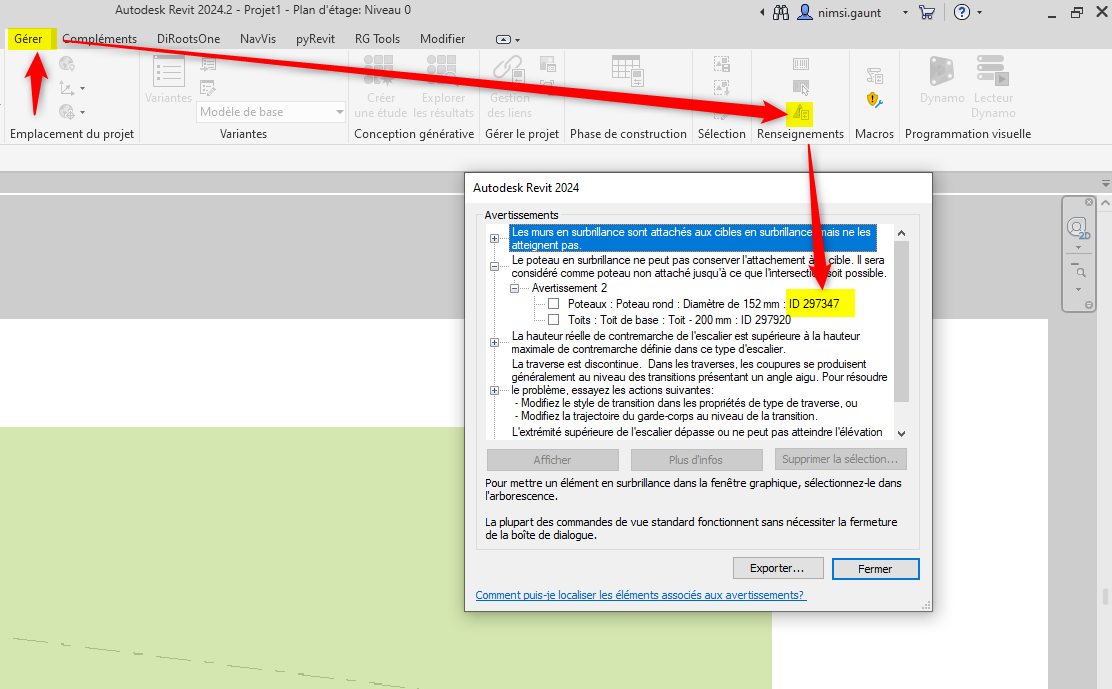Follow the link about localizing warning elements
This screenshot has width=1112, height=689.
coord(640,594)
